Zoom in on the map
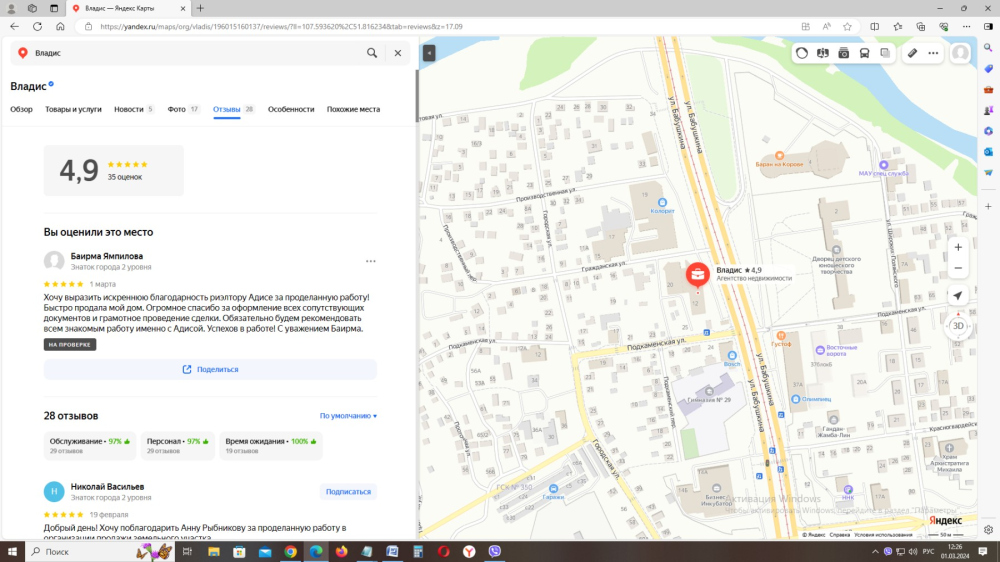 tap(958, 248)
